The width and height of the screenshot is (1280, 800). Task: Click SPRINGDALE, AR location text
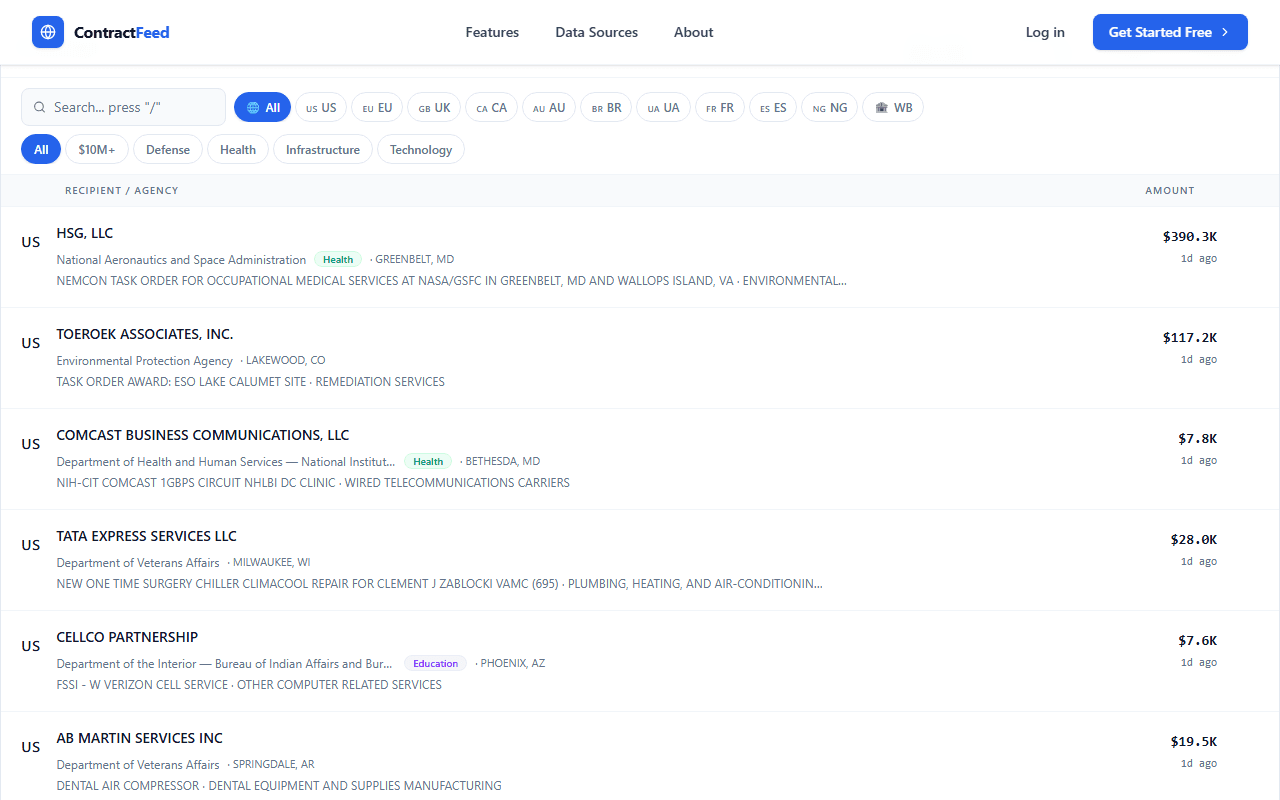pyautogui.click(x=273, y=764)
